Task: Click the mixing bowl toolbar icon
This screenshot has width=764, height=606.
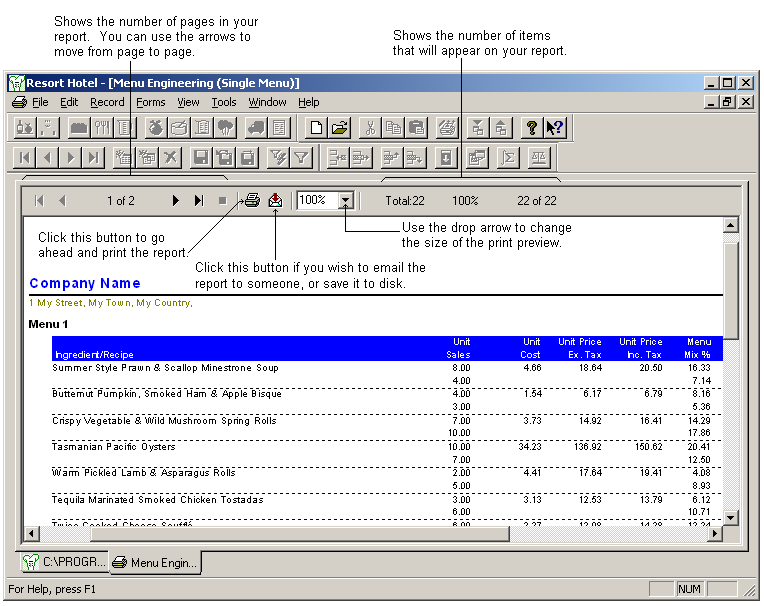Action: pos(179,128)
